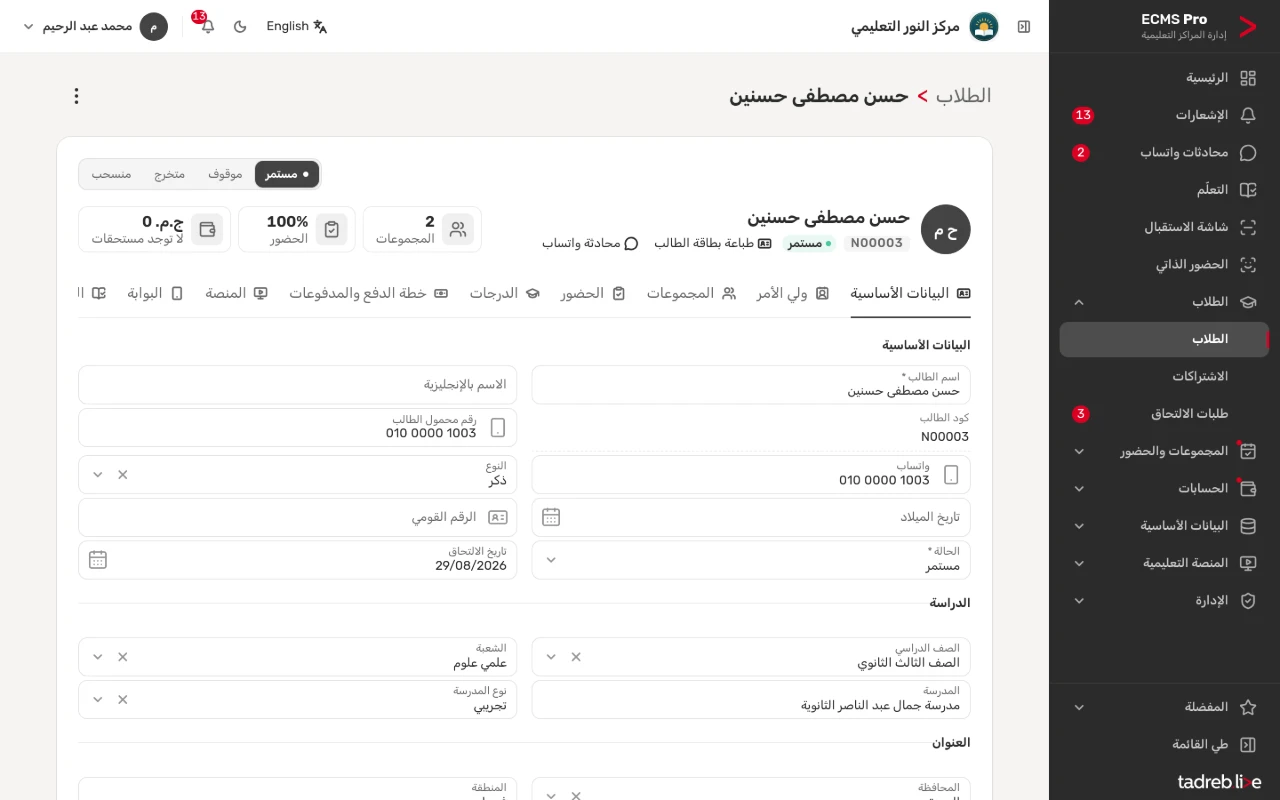The image size is (1280, 800).
Task: Open الحضور الذاتي sidebar item
Action: pos(1164,265)
